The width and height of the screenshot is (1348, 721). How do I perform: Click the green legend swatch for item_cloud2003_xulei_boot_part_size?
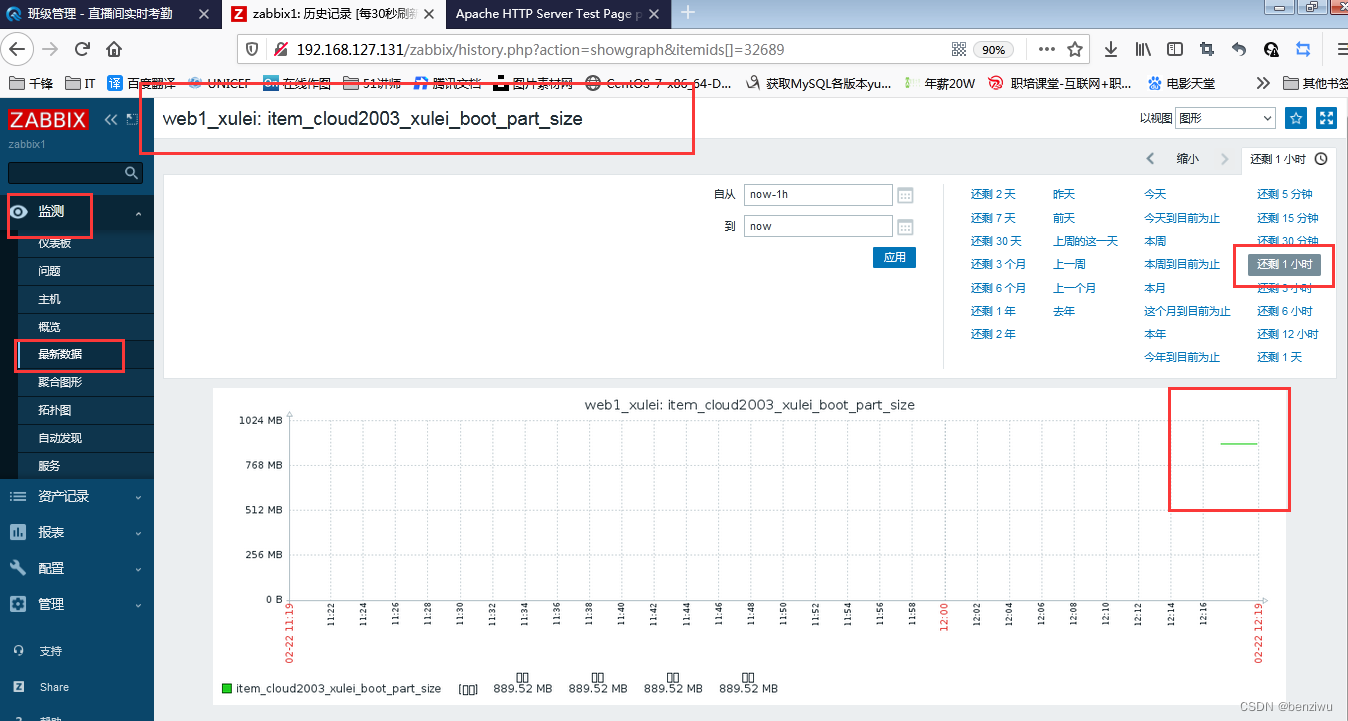click(x=227, y=688)
